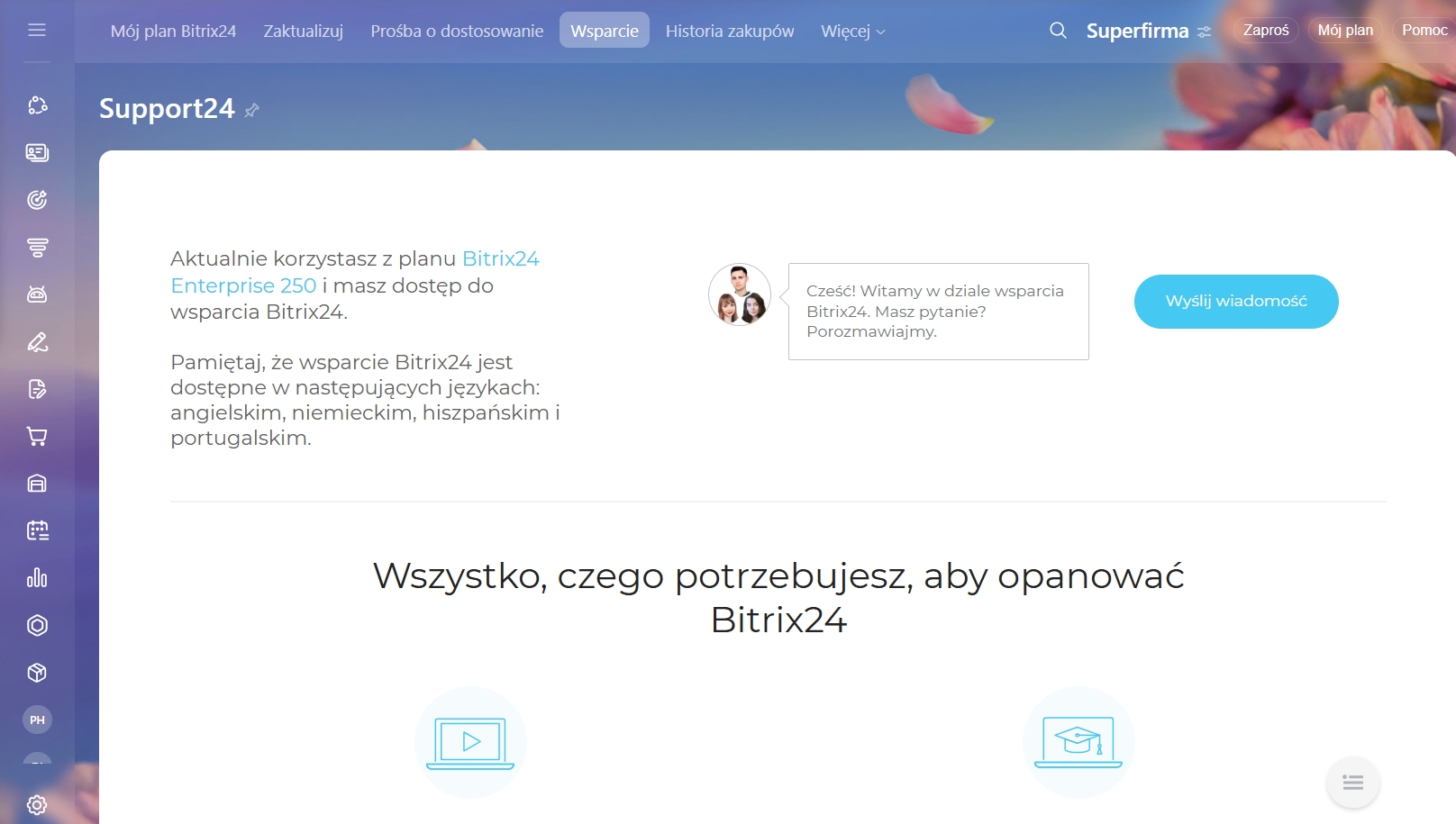Open the hamburger menu in the sidebar
Image resolution: width=1456 pixels, height=824 pixels.
tap(37, 31)
